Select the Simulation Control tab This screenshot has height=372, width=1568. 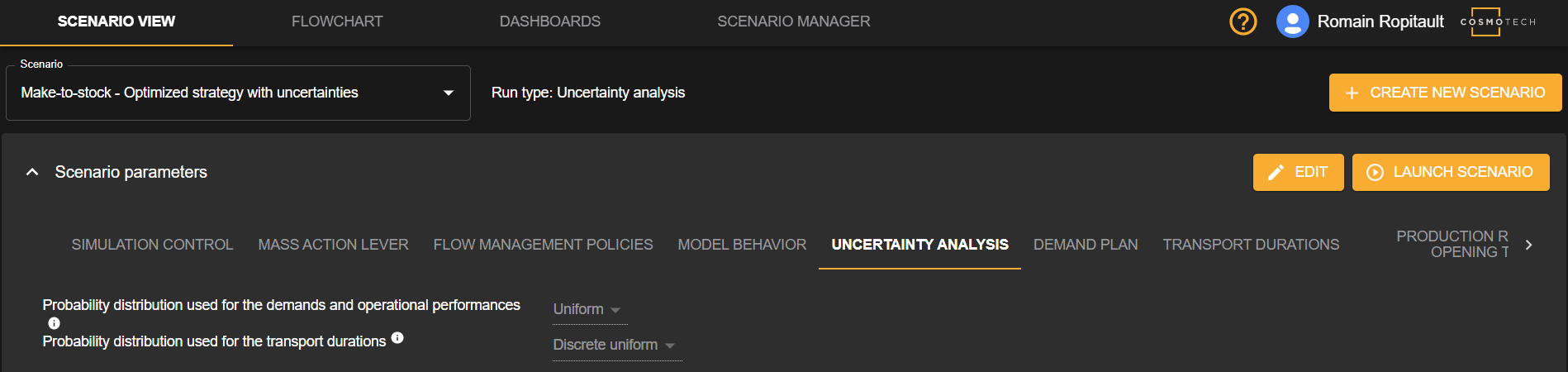point(152,245)
